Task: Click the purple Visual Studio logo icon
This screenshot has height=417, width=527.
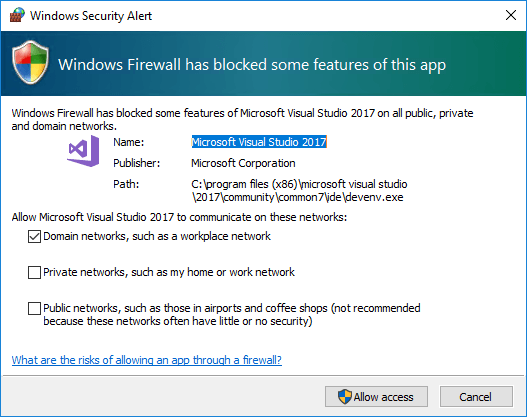Action: [83, 151]
